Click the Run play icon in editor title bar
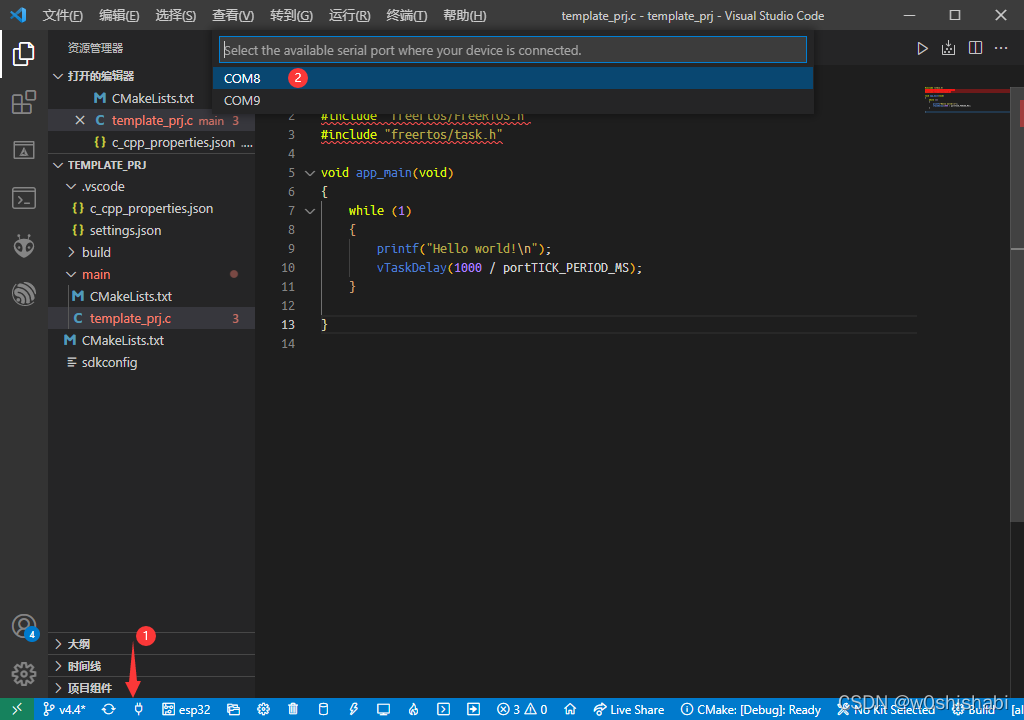Screen dimensions: 1024x720 click(922, 48)
